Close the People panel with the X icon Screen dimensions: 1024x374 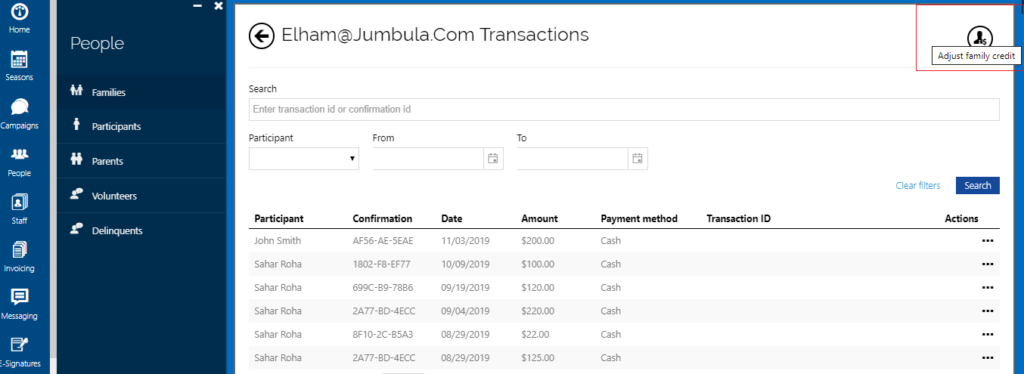[x=219, y=5]
